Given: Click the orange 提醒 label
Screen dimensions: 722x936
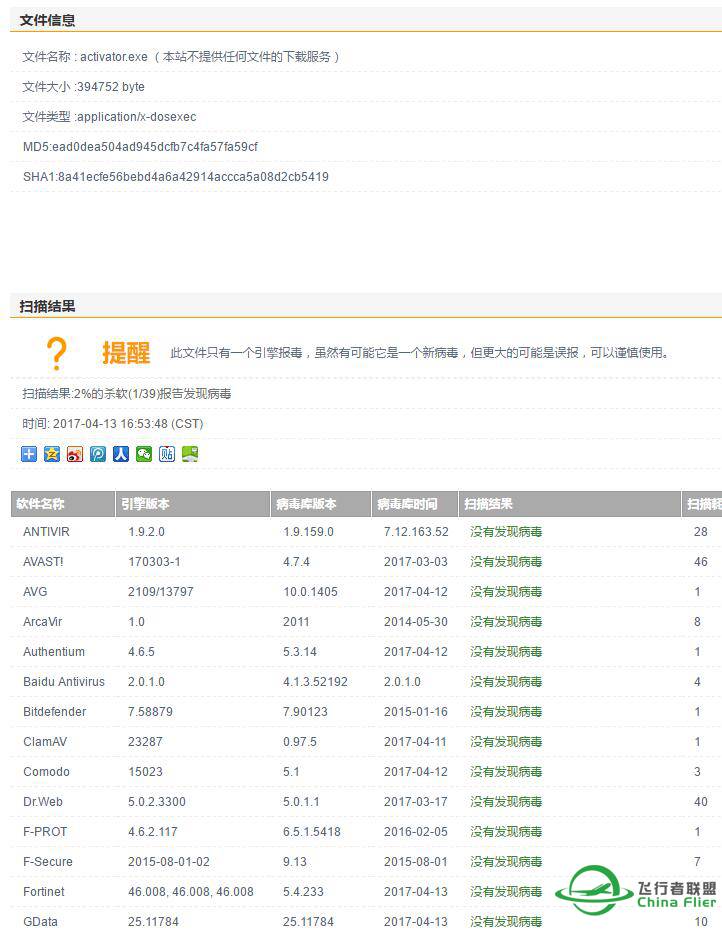Looking at the screenshot, I should [126, 353].
